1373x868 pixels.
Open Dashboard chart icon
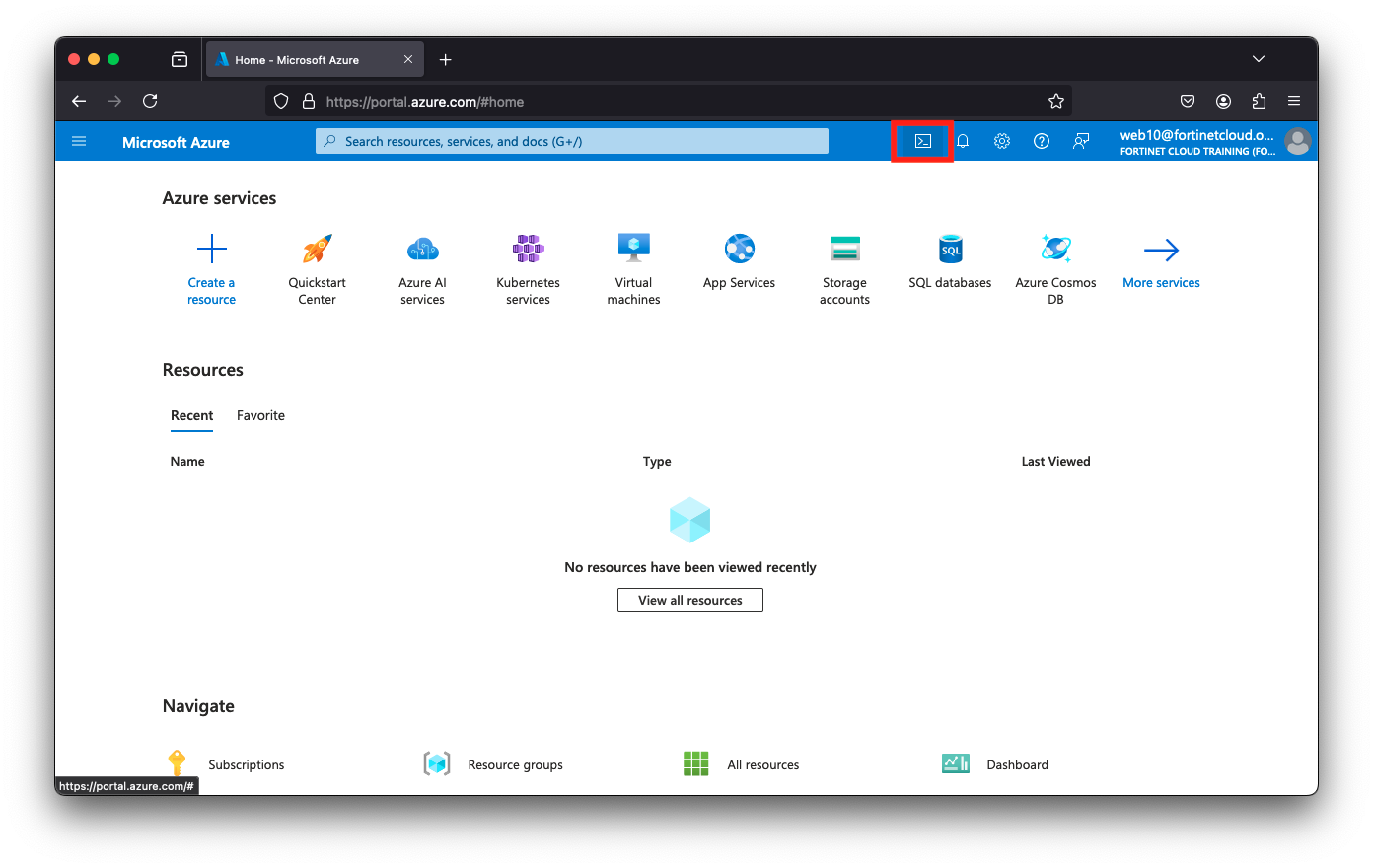[956, 763]
